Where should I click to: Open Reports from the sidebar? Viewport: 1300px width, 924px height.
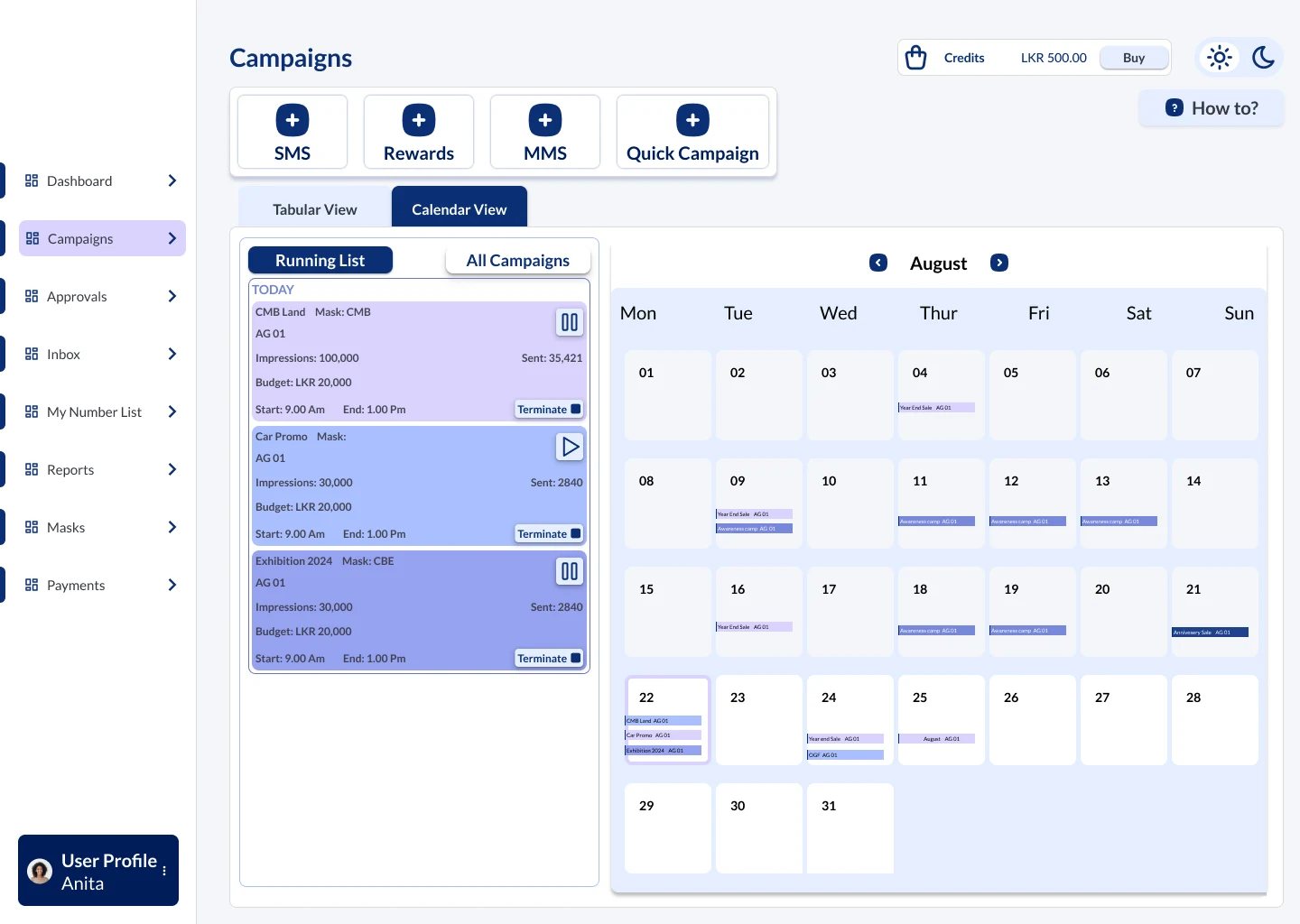coord(102,469)
